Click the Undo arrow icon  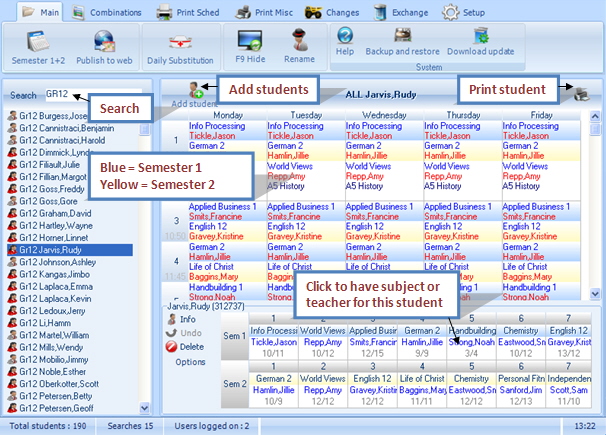[x=171, y=333]
